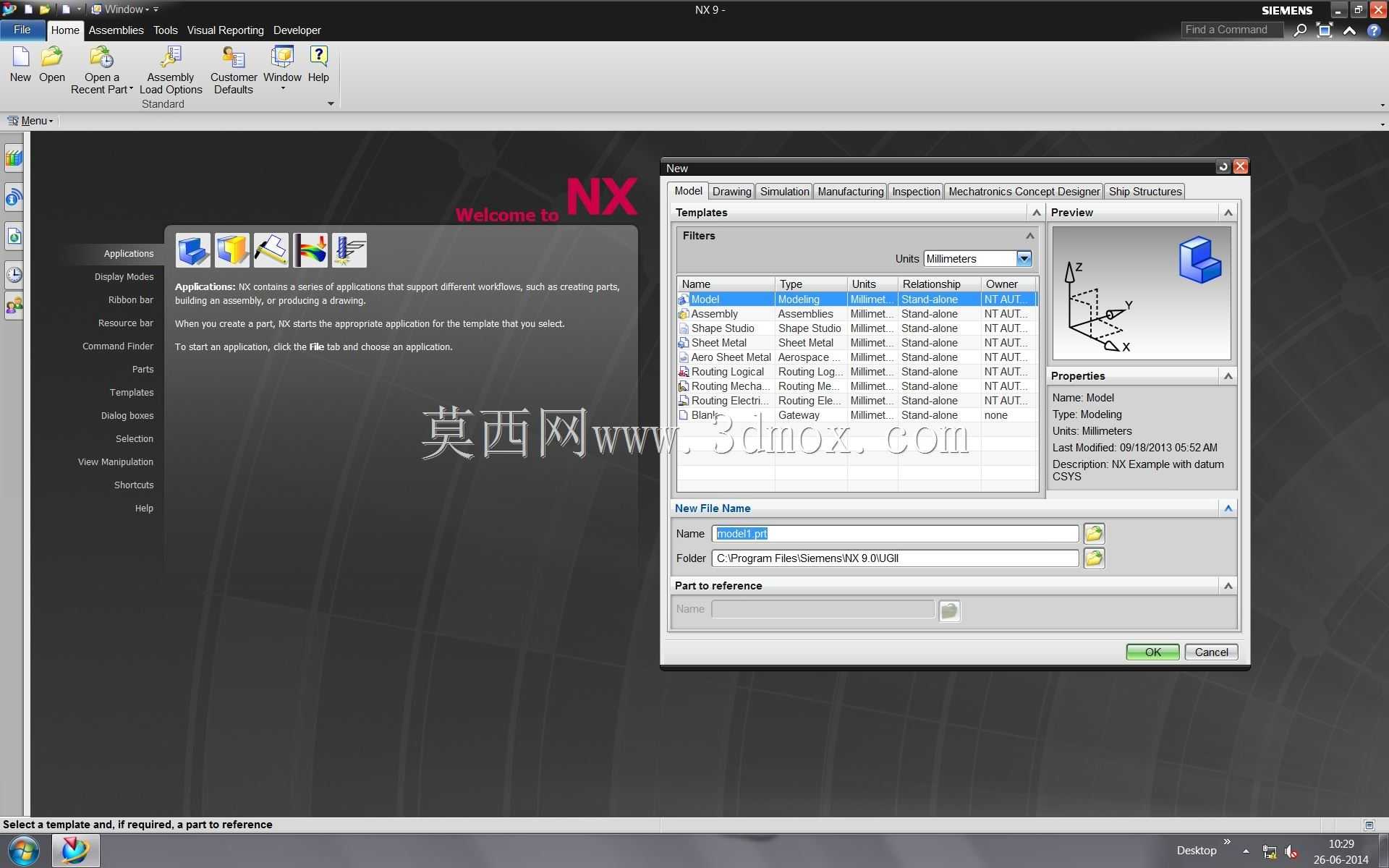Open the Assembly Navigator in resource bar
Image resolution: width=1389 pixels, height=868 pixels.
[14, 158]
